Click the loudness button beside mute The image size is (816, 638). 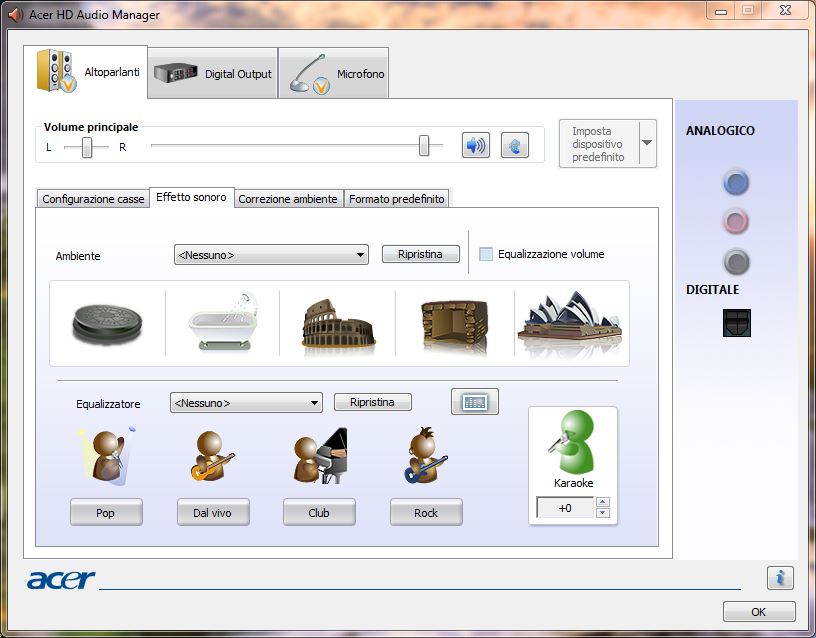(515, 145)
